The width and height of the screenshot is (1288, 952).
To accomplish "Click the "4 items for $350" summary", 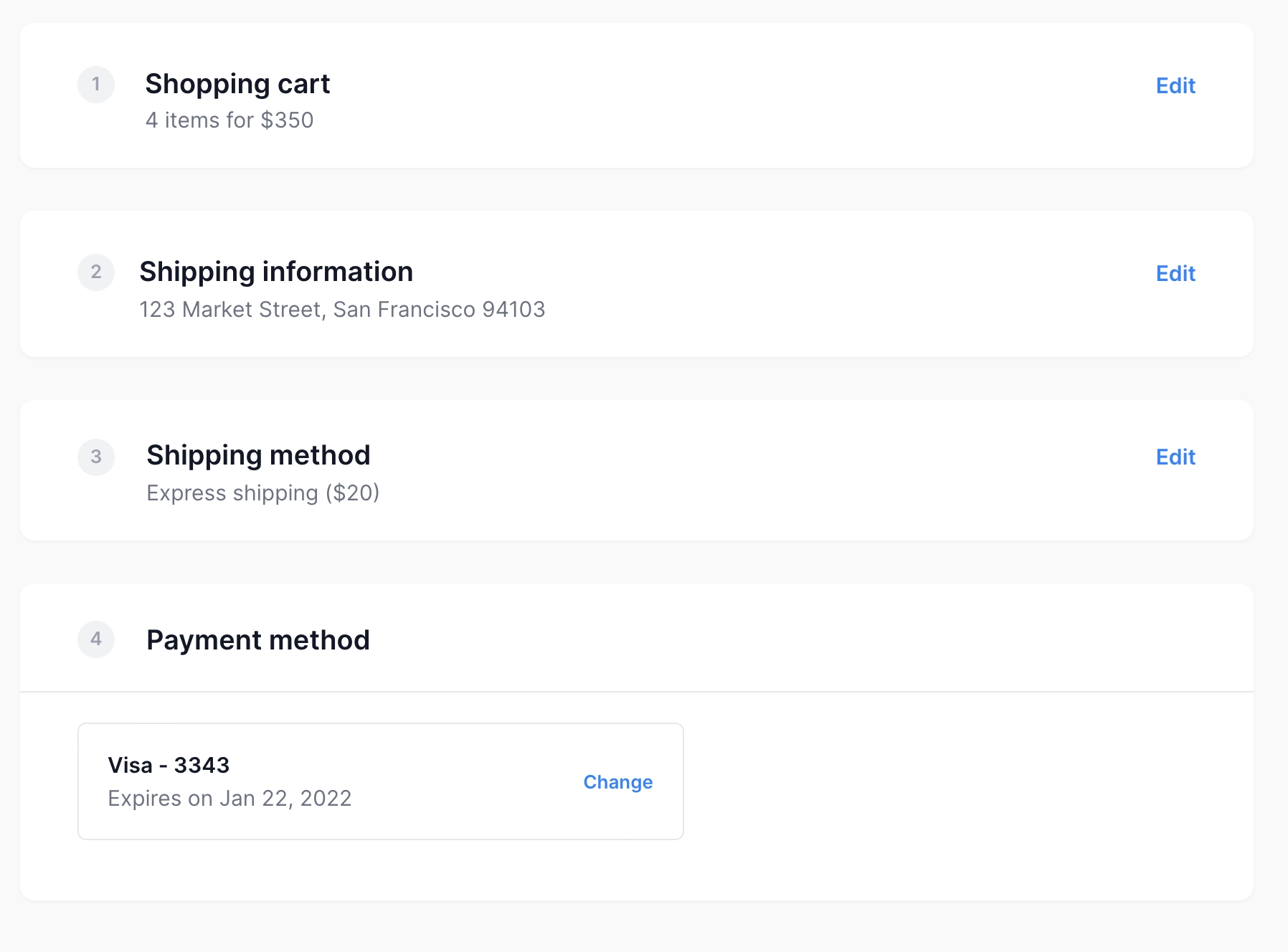I will tap(229, 120).
